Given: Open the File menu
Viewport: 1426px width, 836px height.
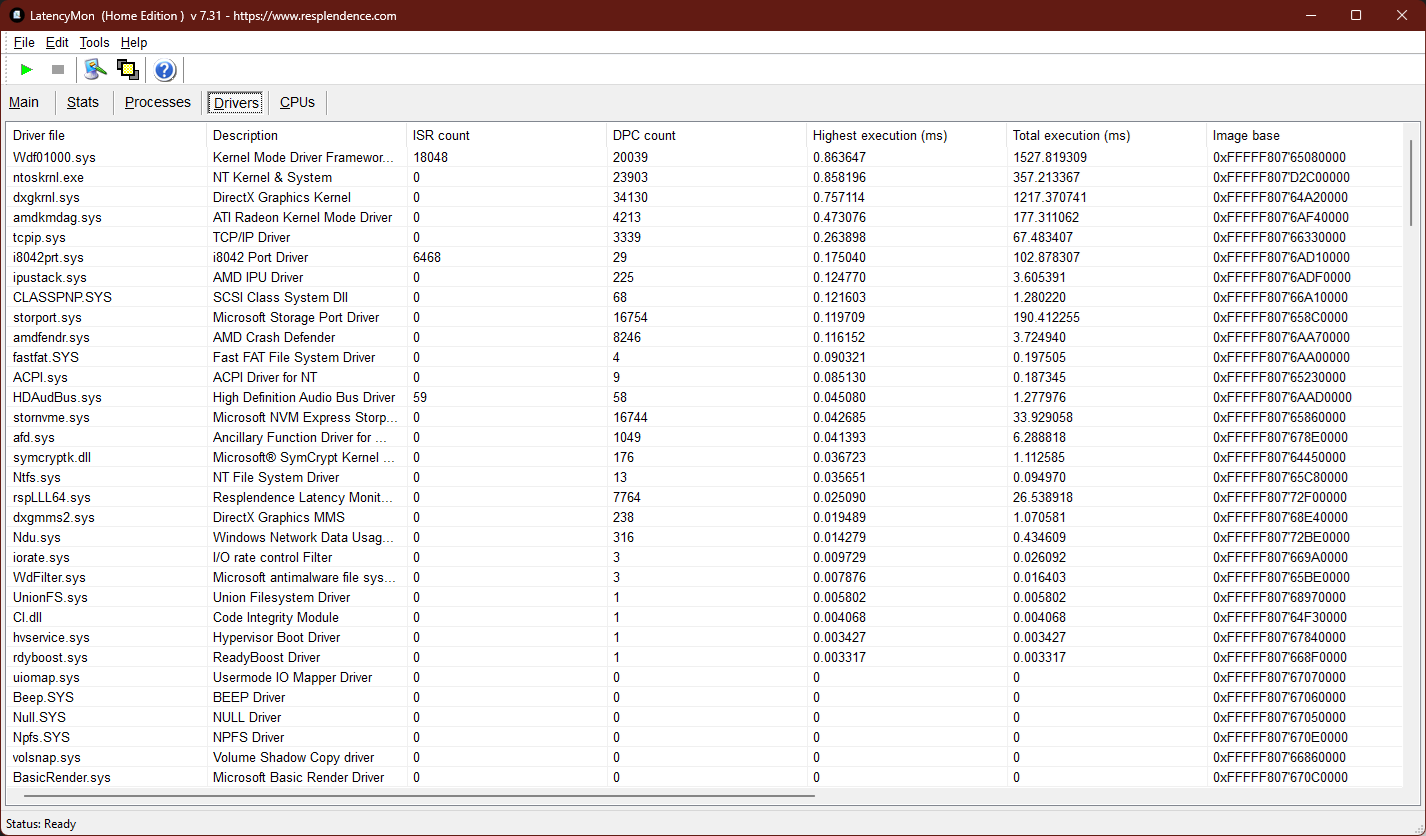Looking at the screenshot, I should tap(24, 42).
